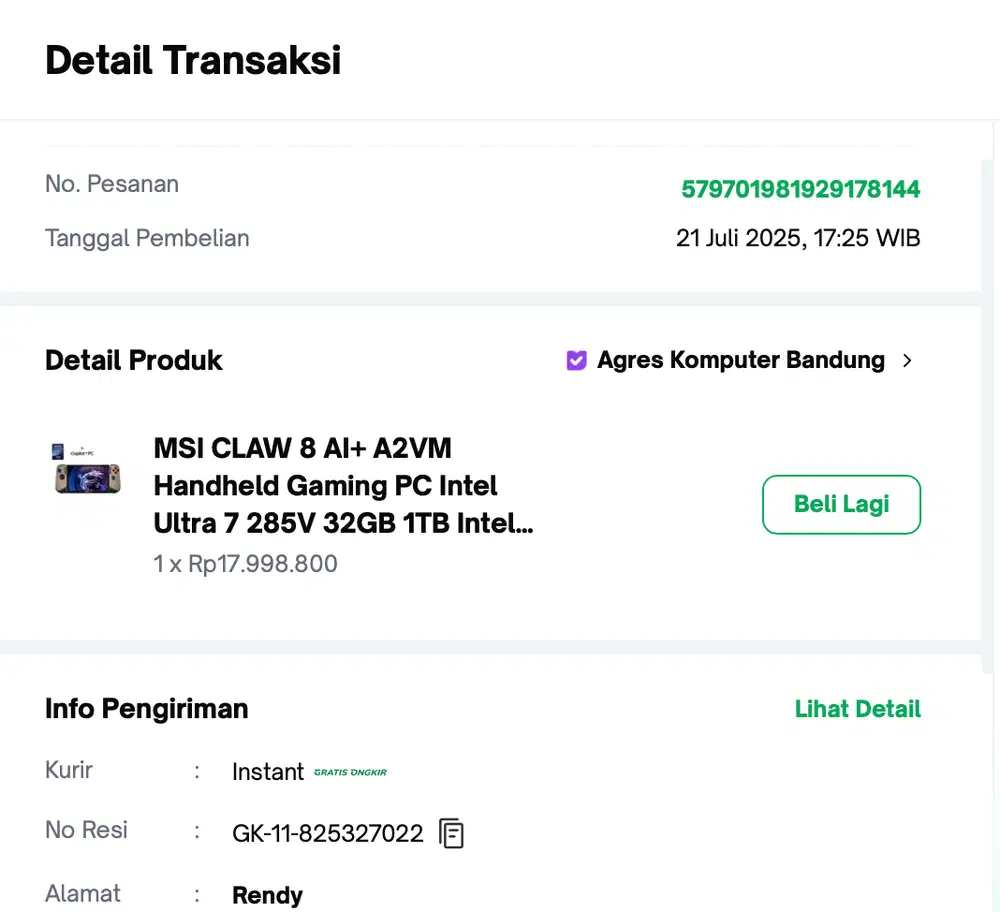Select the order number 579701981929178144
The image size is (1000, 912).
pyautogui.click(x=800, y=189)
